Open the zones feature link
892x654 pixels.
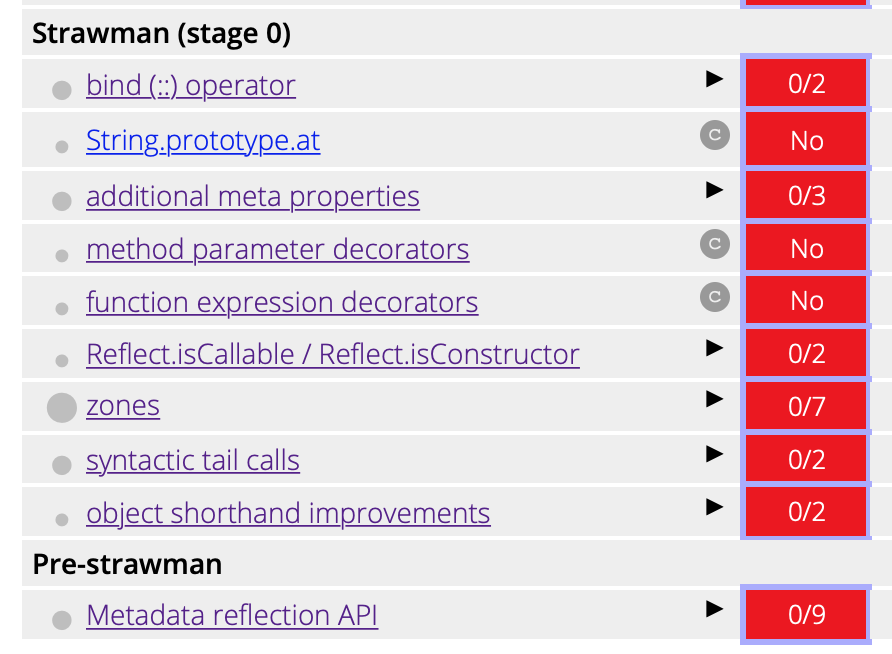[x=123, y=405]
